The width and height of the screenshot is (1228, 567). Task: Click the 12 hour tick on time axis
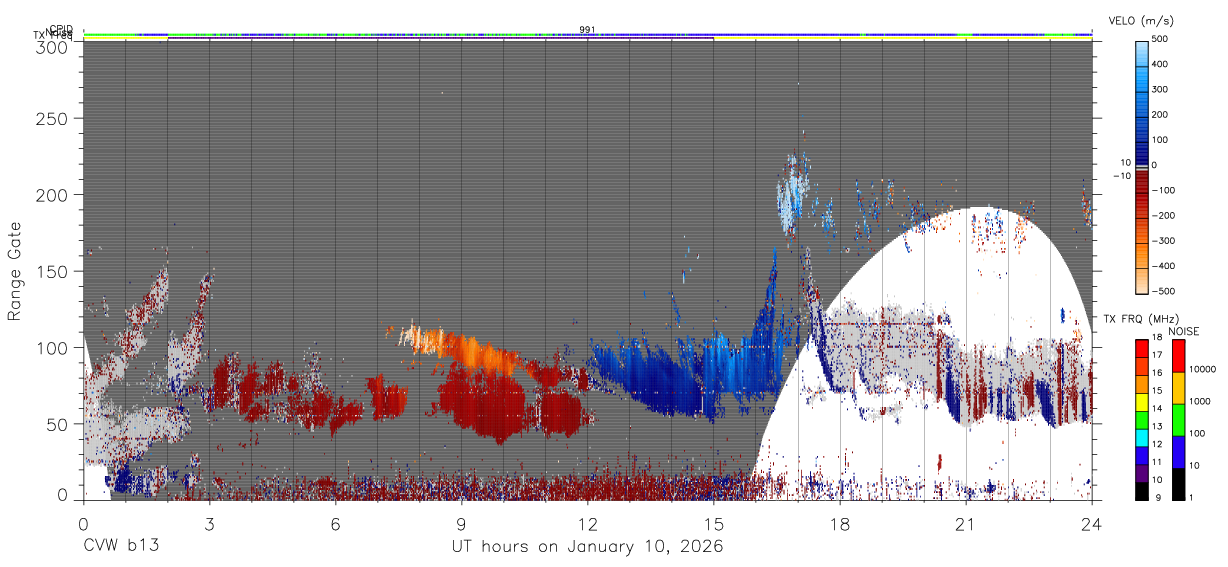(587, 523)
